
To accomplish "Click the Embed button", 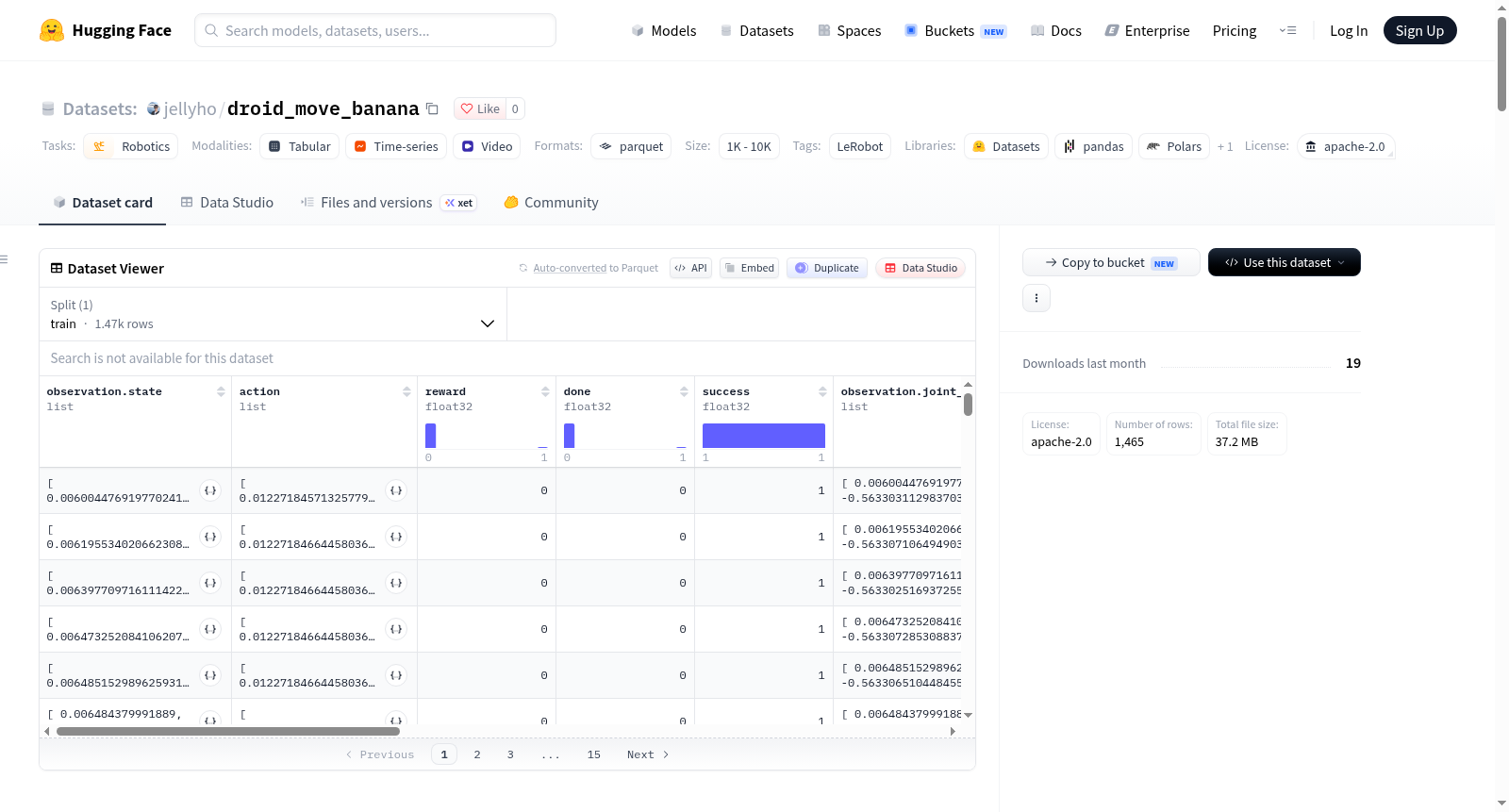I will pos(750,268).
